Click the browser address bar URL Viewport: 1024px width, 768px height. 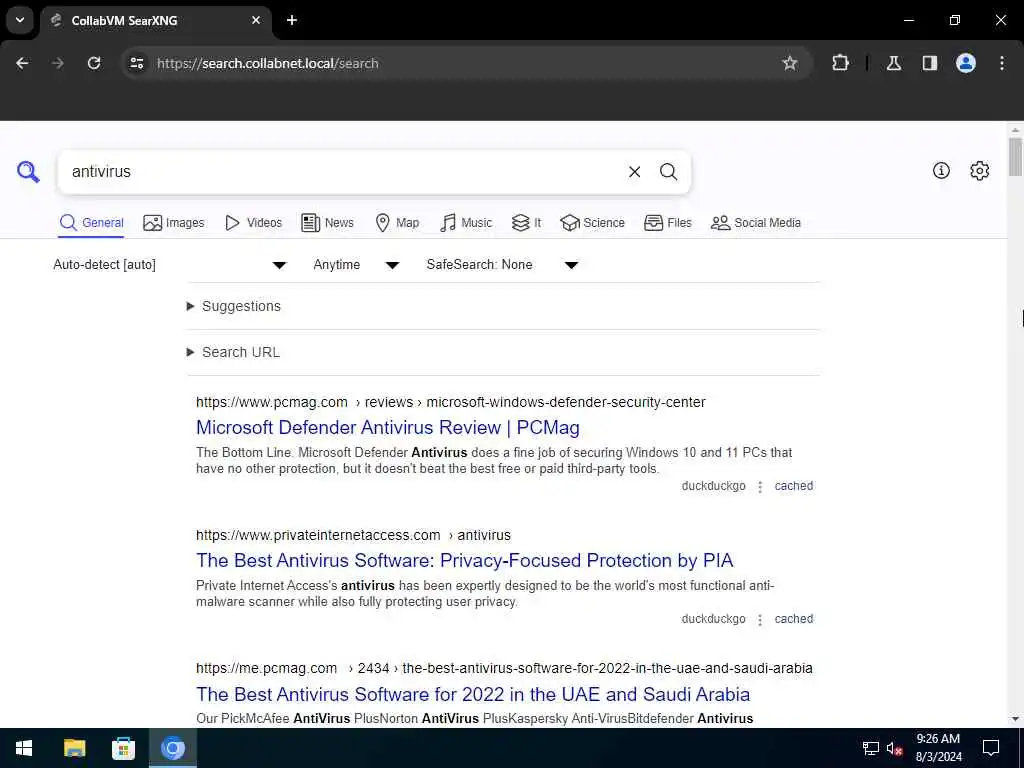coord(268,63)
